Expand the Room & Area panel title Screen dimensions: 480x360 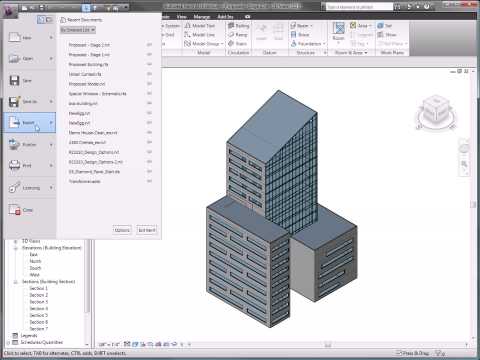point(351,53)
